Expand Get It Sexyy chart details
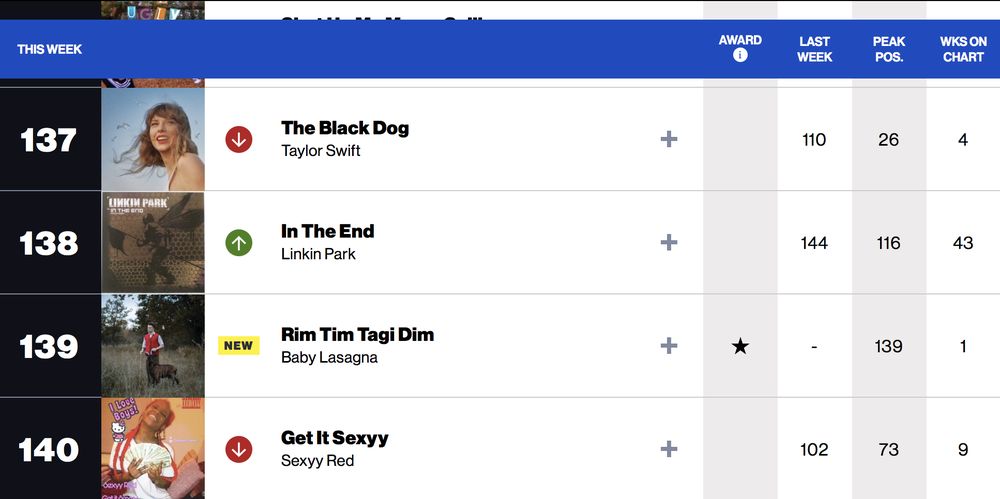The width and height of the screenshot is (1000, 499). coord(669,449)
